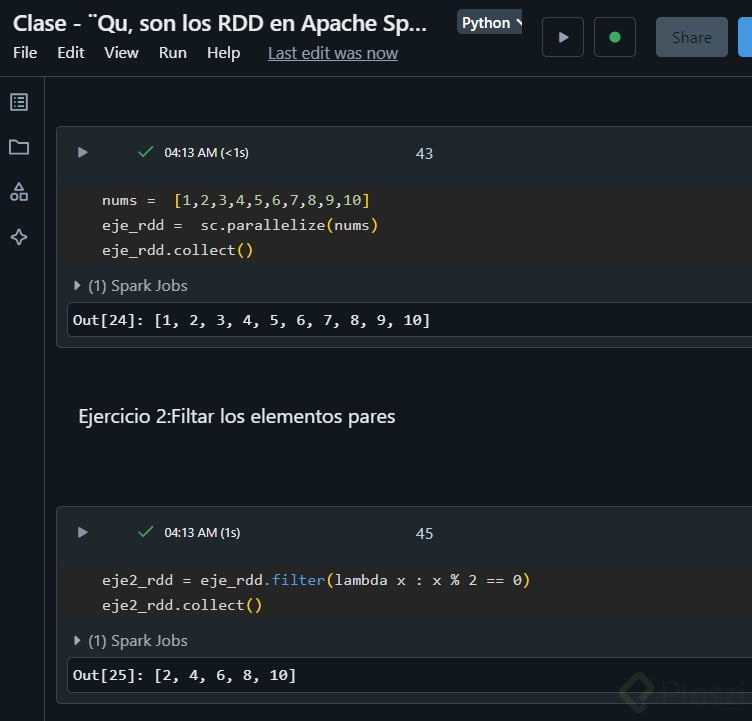Open the Help menu

coord(223,53)
